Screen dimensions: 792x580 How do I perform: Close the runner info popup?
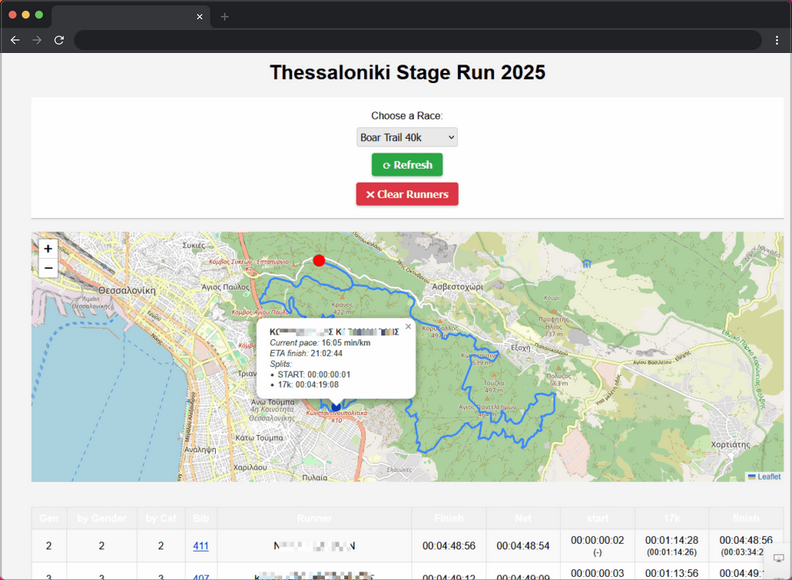(408, 326)
